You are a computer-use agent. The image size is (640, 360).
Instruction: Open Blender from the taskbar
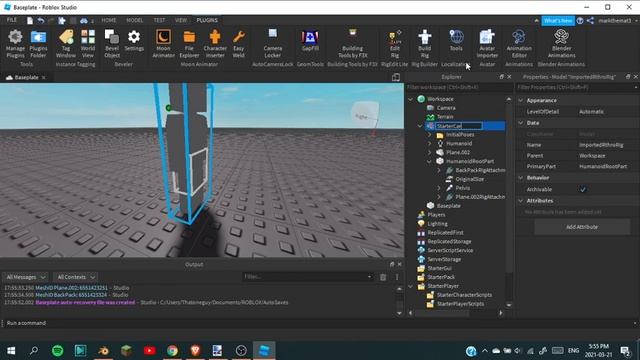103,350
